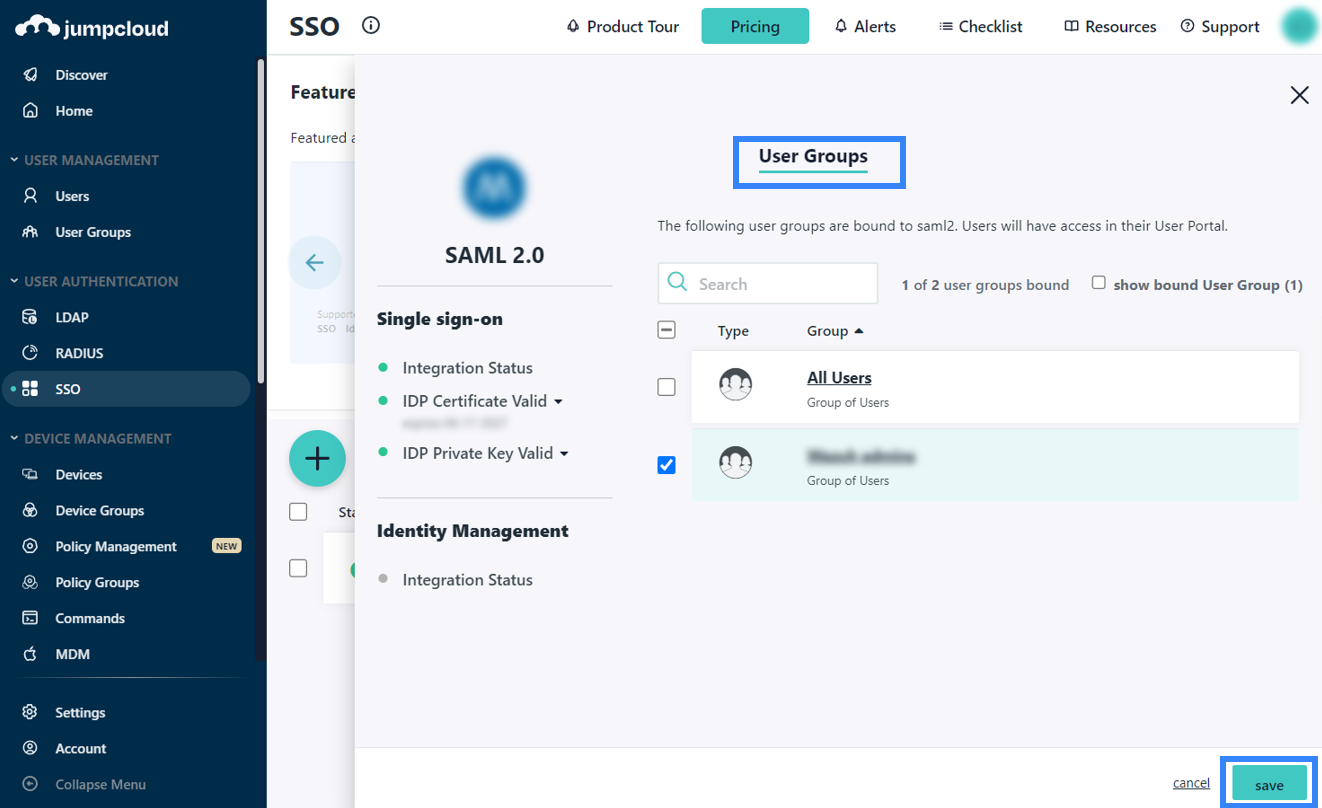1322x808 pixels.
Task: Click the User Groups people icon
Action: [30, 232]
